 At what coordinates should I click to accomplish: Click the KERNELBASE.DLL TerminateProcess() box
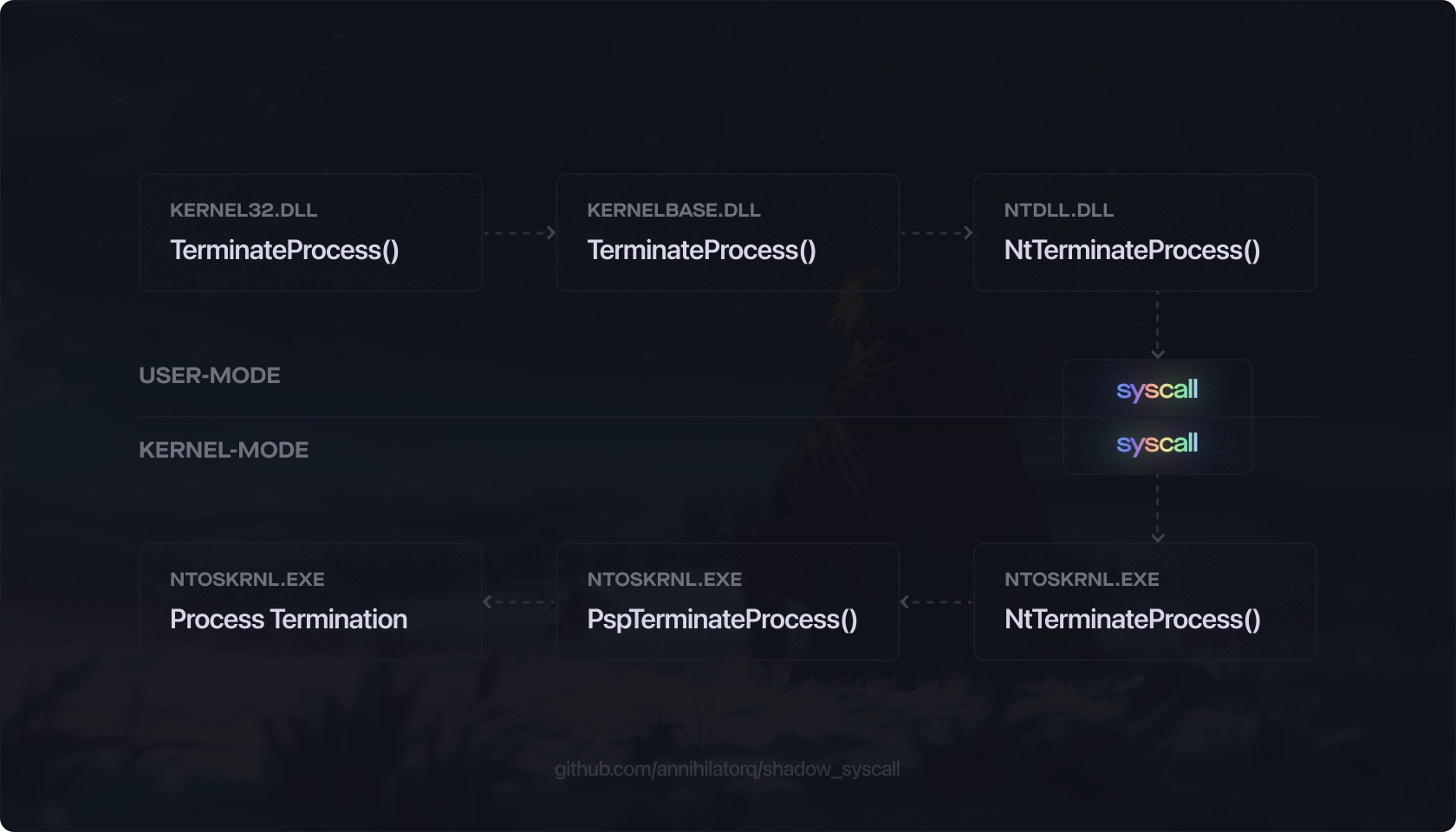click(x=727, y=232)
